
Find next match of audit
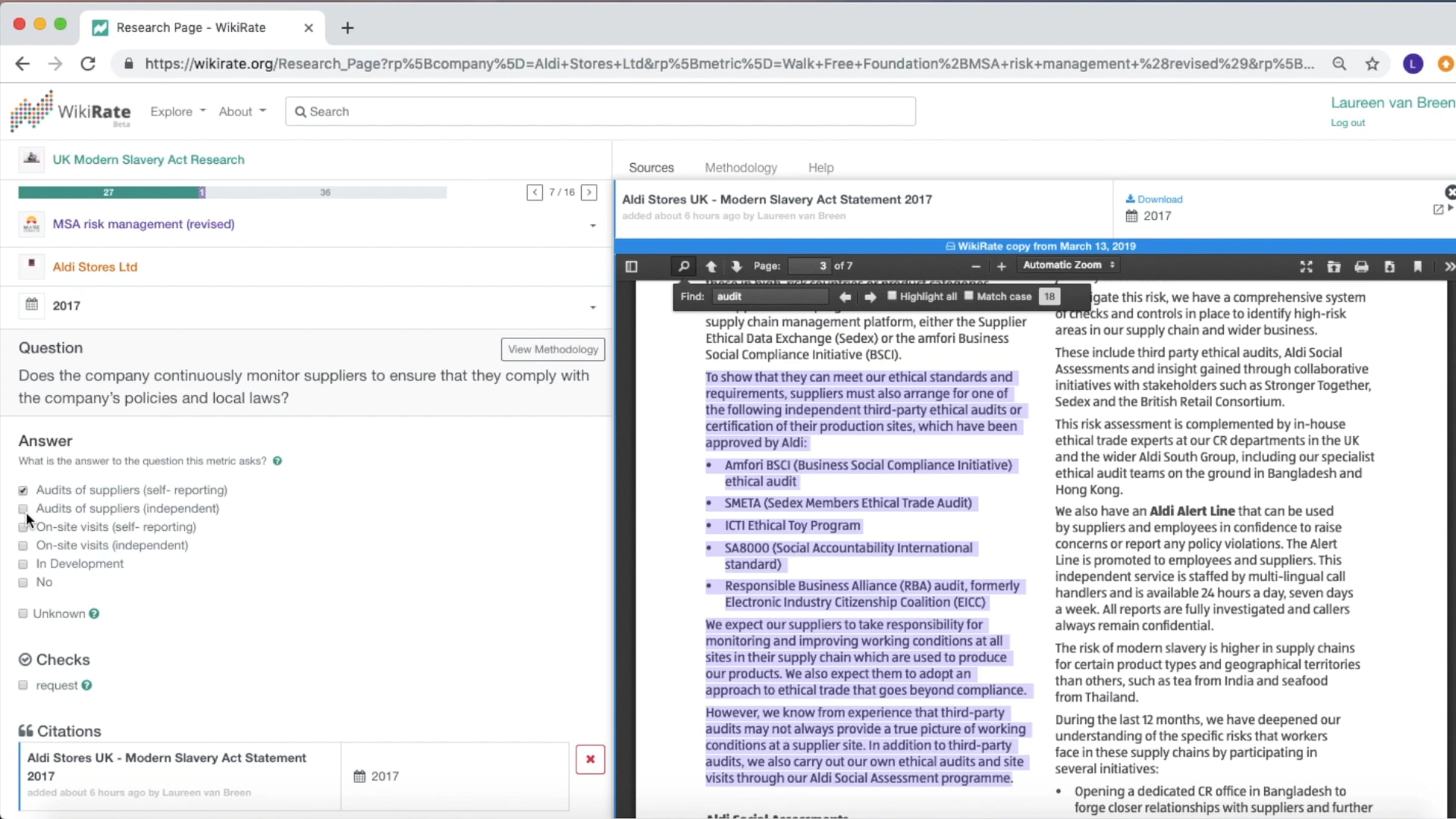point(870,297)
